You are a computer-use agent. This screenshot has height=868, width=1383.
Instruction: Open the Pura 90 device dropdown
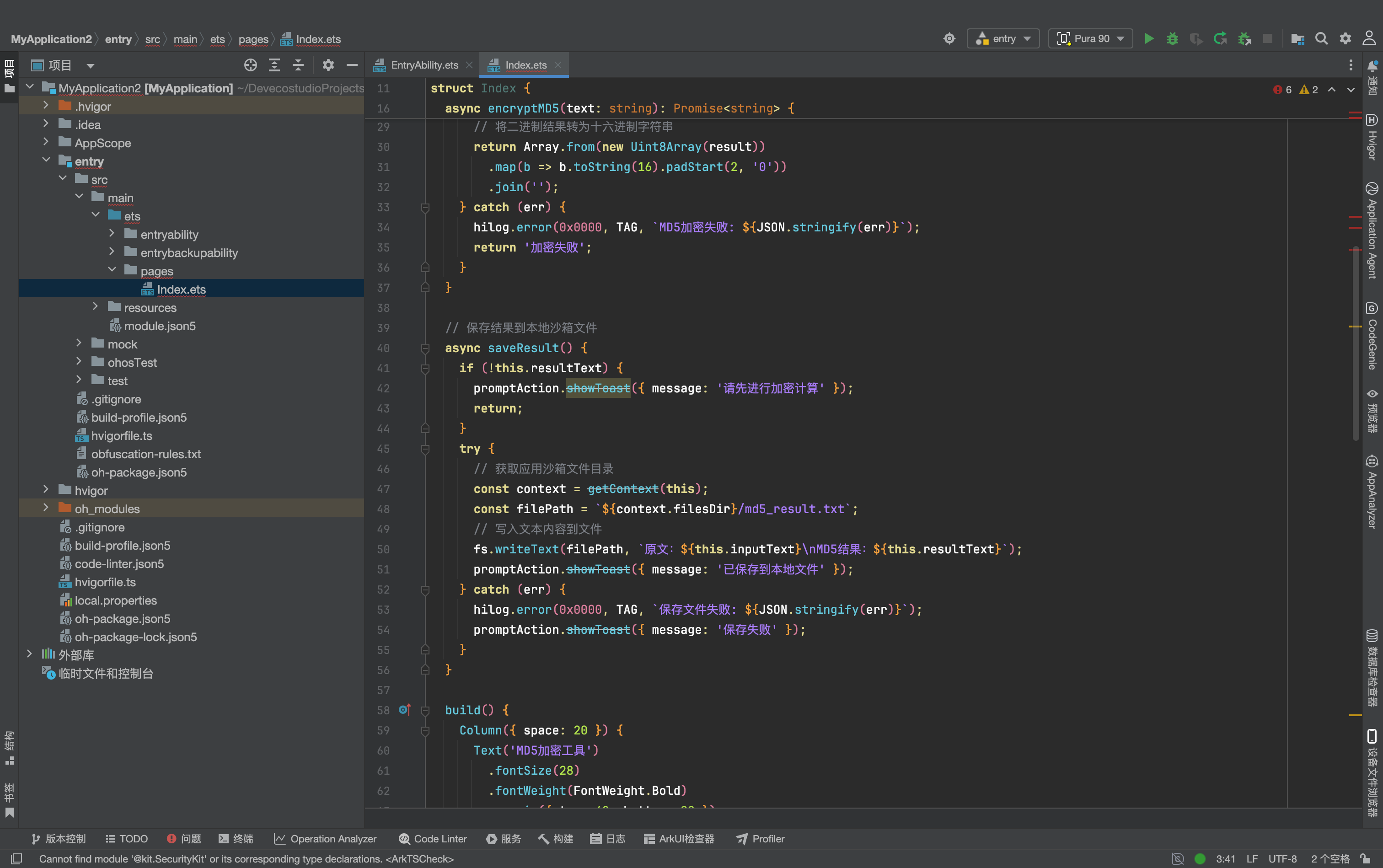click(1090, 38)
